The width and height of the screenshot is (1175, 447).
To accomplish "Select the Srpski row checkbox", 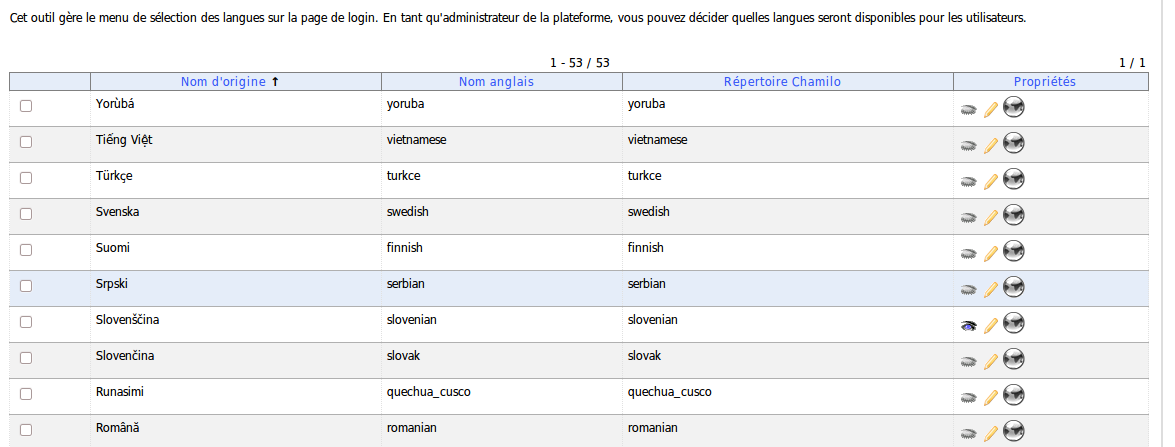I will click(x=26, y=286).
